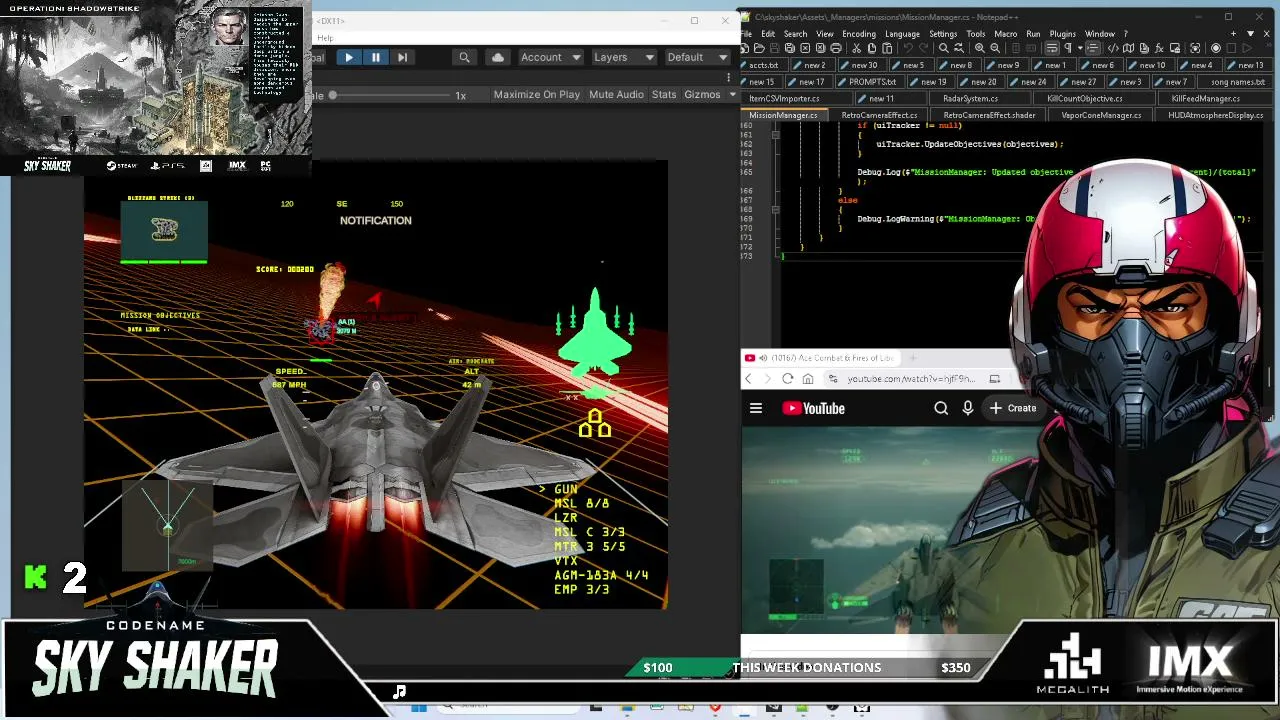The height and width of the screenshot is (720, 1280).
Task: Click the Replace icon in Notepad++
Action: [958, 48]
